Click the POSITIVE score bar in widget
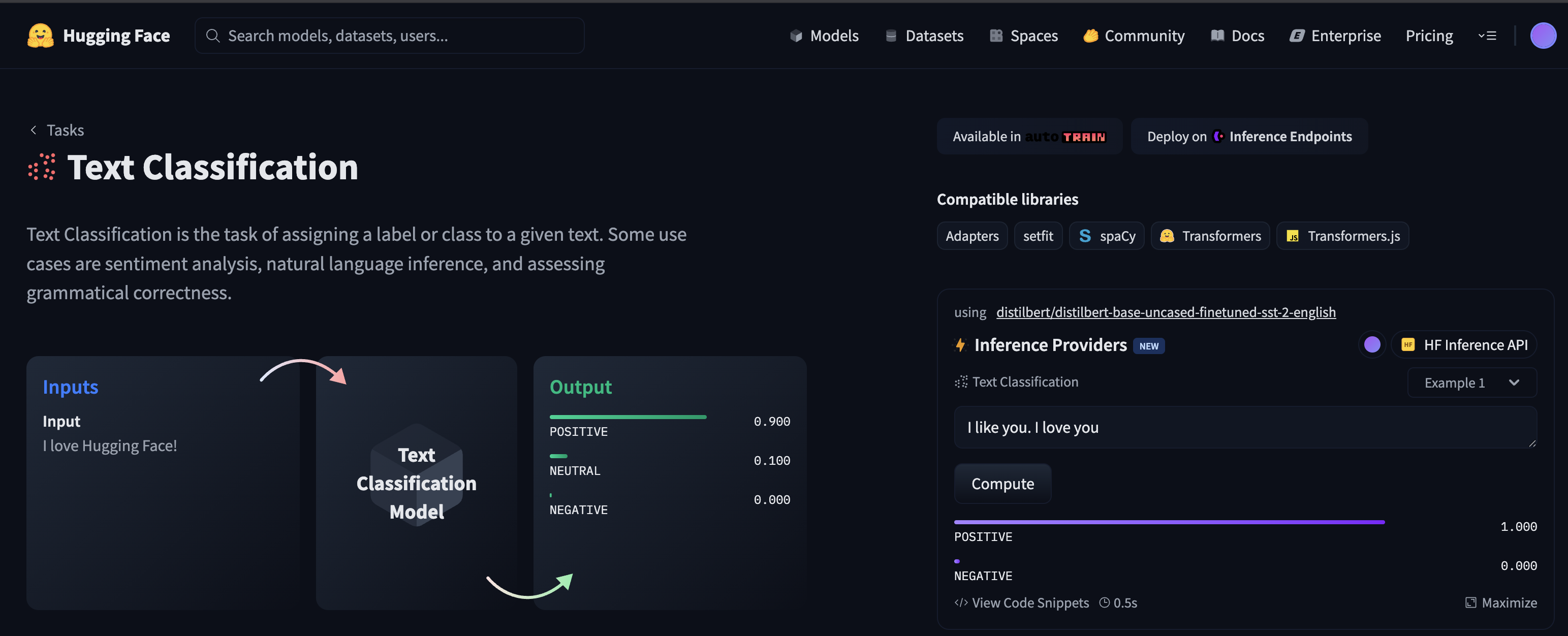 pyautogui.click(x=1169, y=522)
